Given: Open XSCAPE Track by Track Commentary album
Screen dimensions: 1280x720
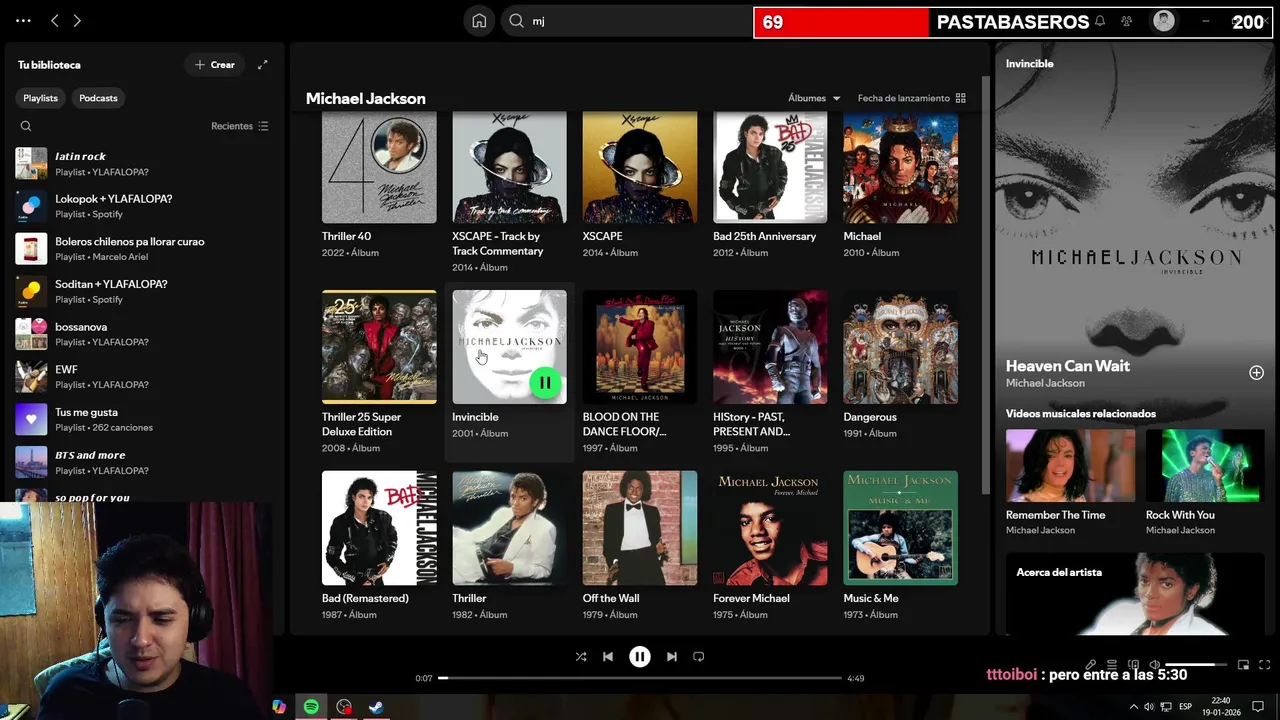Looking at the screenshot, I should (509, 166).
